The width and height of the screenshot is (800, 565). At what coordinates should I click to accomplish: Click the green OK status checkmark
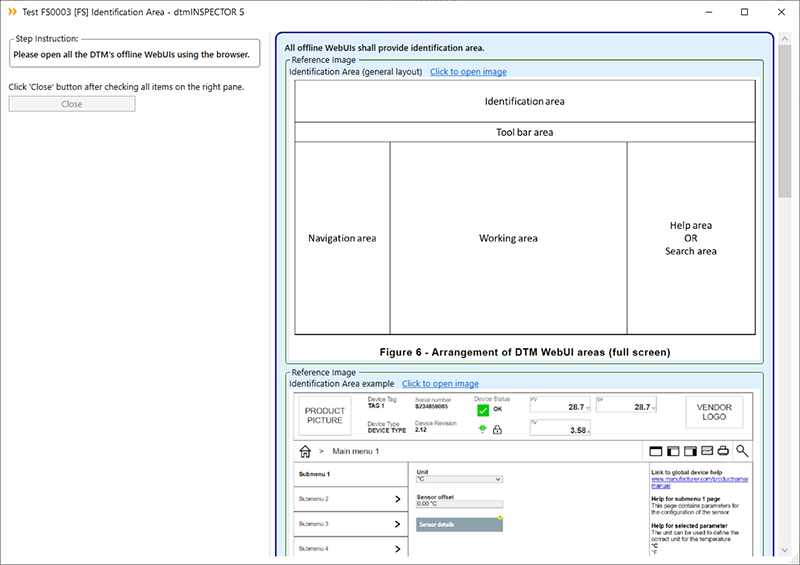pyautogui.click(x=483, y=410)
